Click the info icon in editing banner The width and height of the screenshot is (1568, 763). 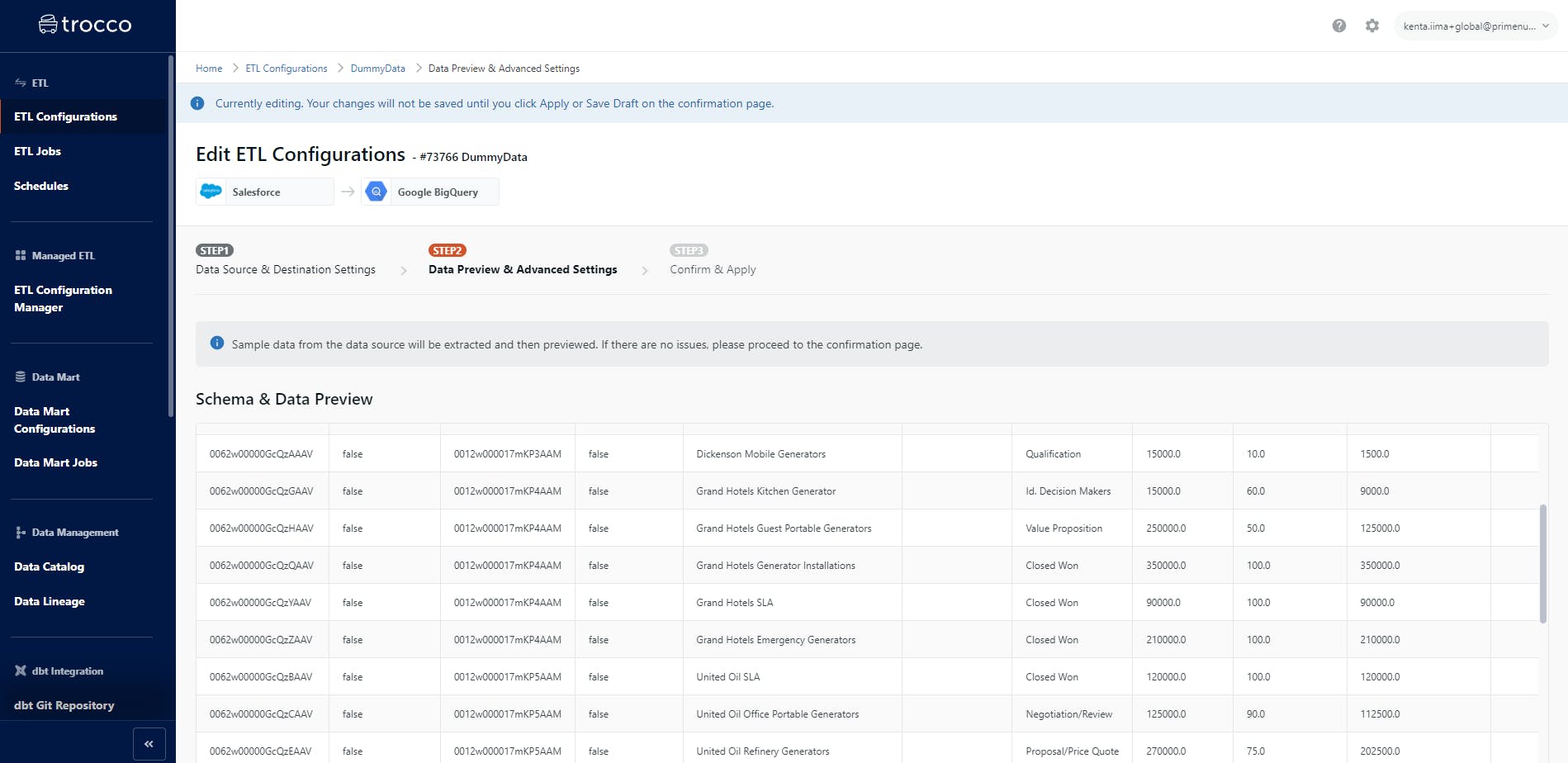point(197,103)
